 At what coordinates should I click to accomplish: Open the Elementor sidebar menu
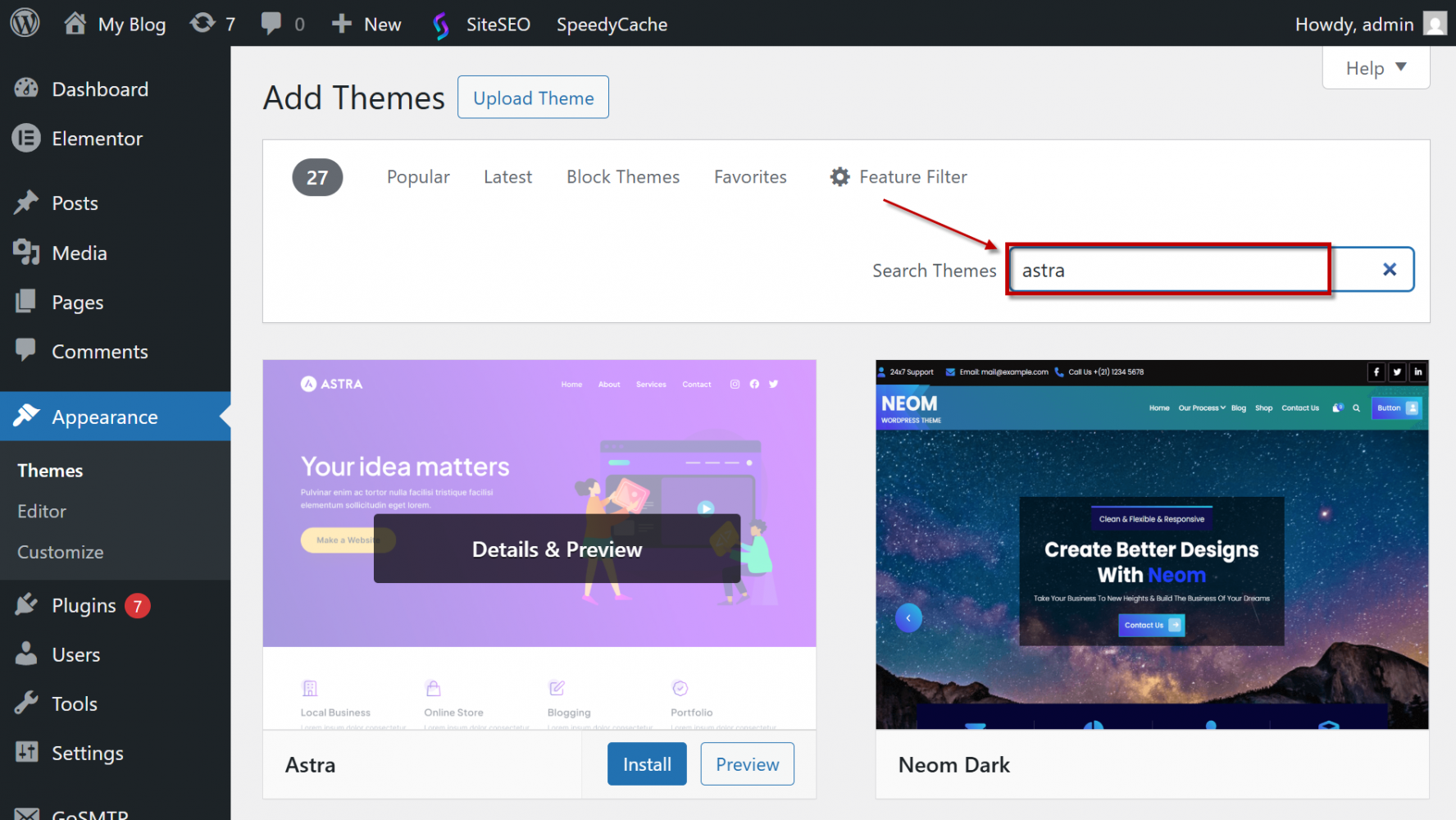point(97,139)
